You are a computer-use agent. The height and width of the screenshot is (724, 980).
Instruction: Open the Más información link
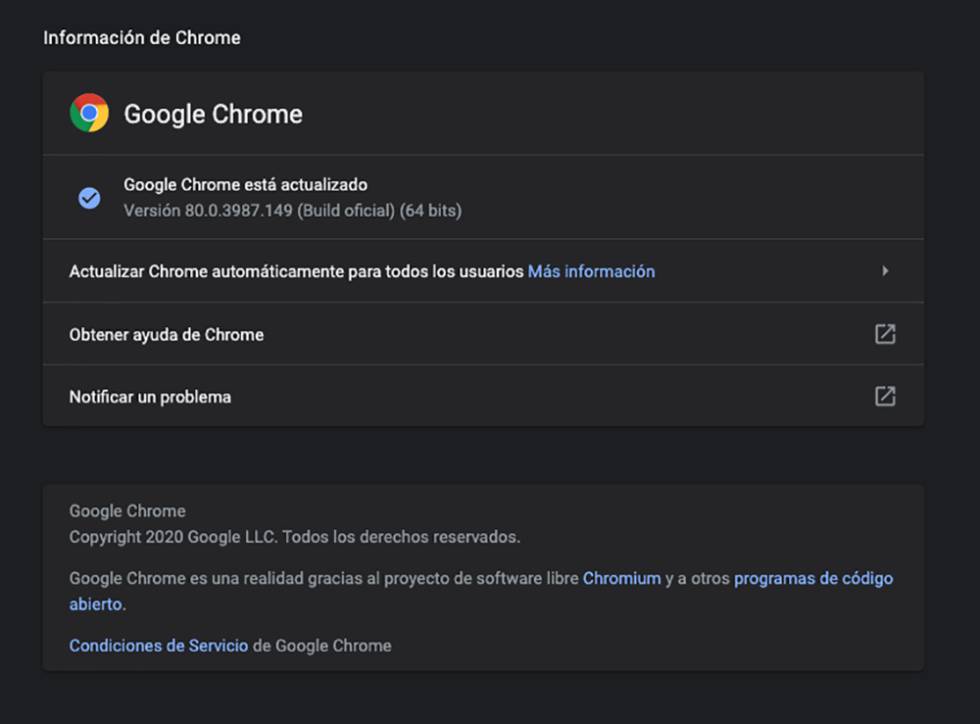pos(591,271)
